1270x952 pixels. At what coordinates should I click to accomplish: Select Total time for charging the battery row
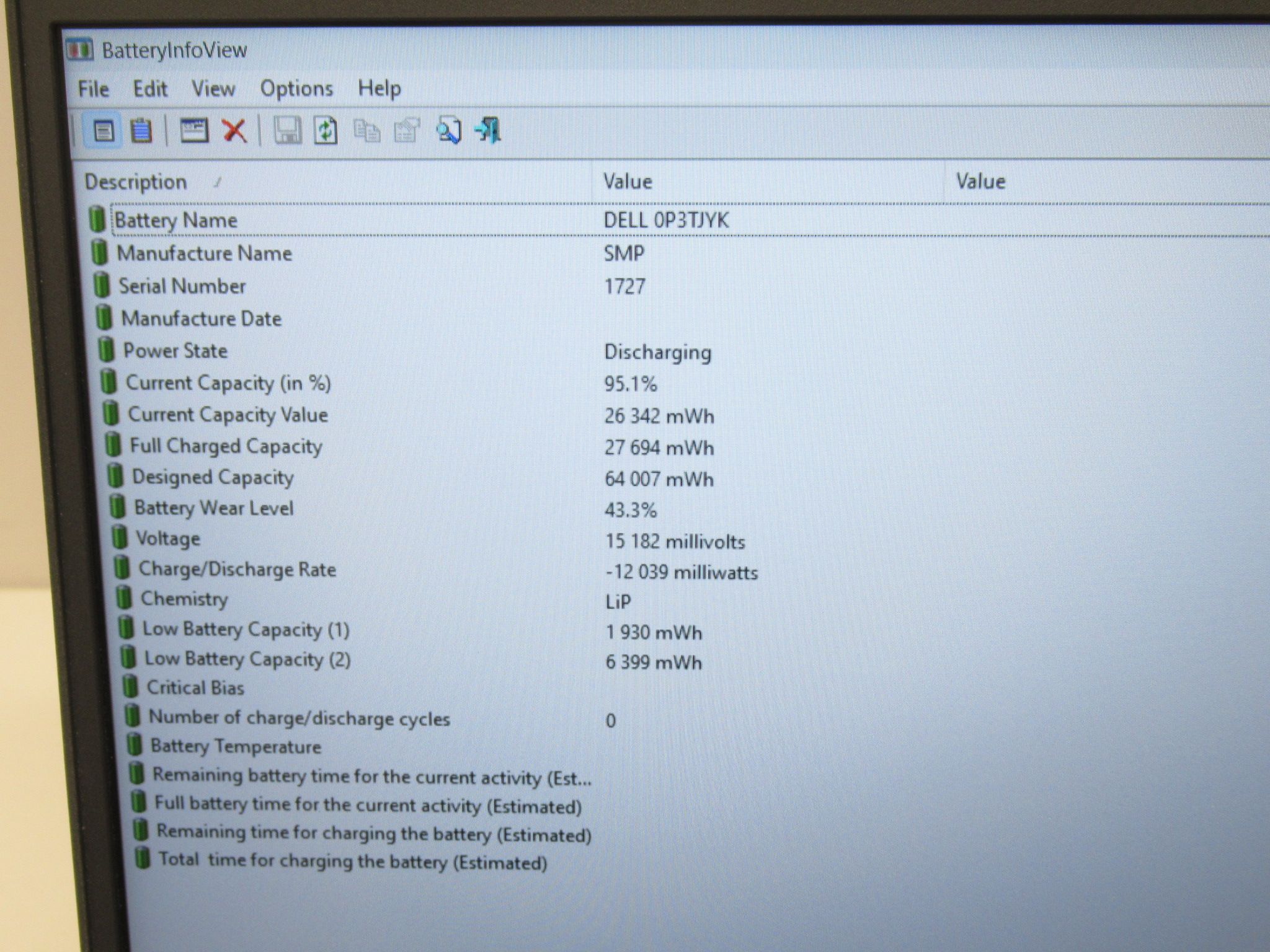click(353, 861)
